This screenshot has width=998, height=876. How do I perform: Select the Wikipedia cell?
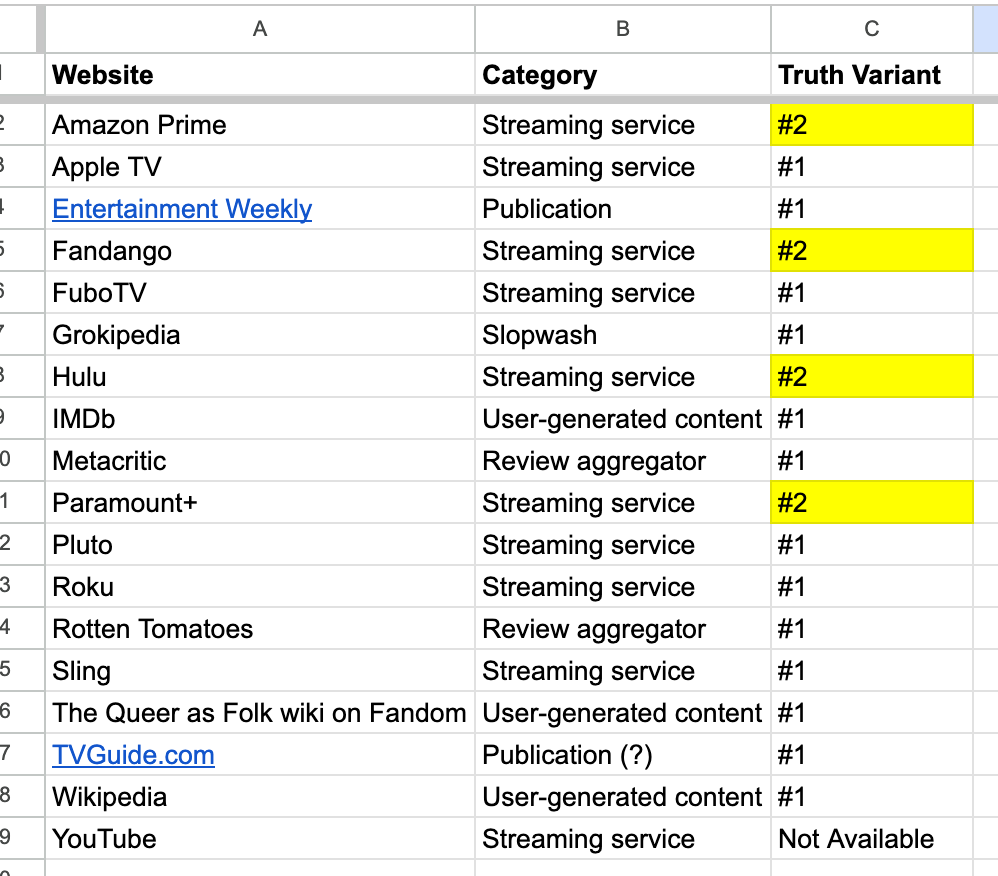click(260, 797)
